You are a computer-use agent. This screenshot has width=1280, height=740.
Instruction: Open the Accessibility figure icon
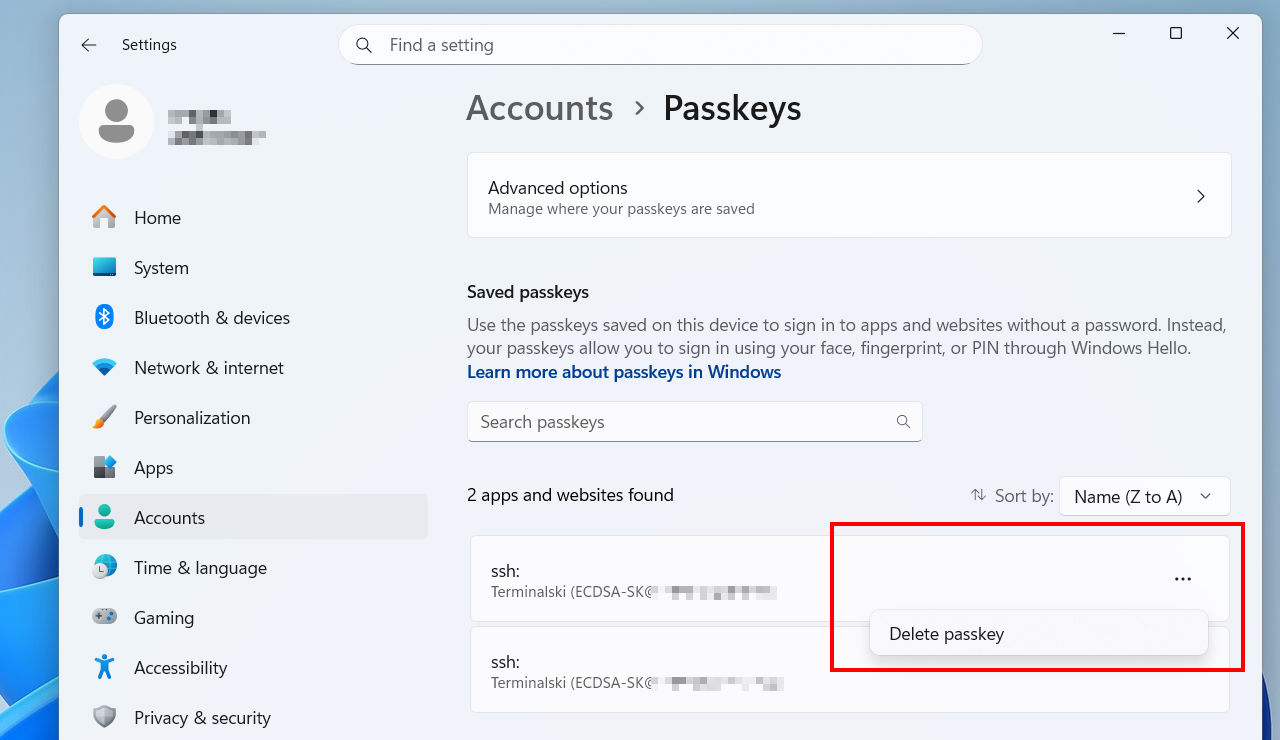point(105,668)
